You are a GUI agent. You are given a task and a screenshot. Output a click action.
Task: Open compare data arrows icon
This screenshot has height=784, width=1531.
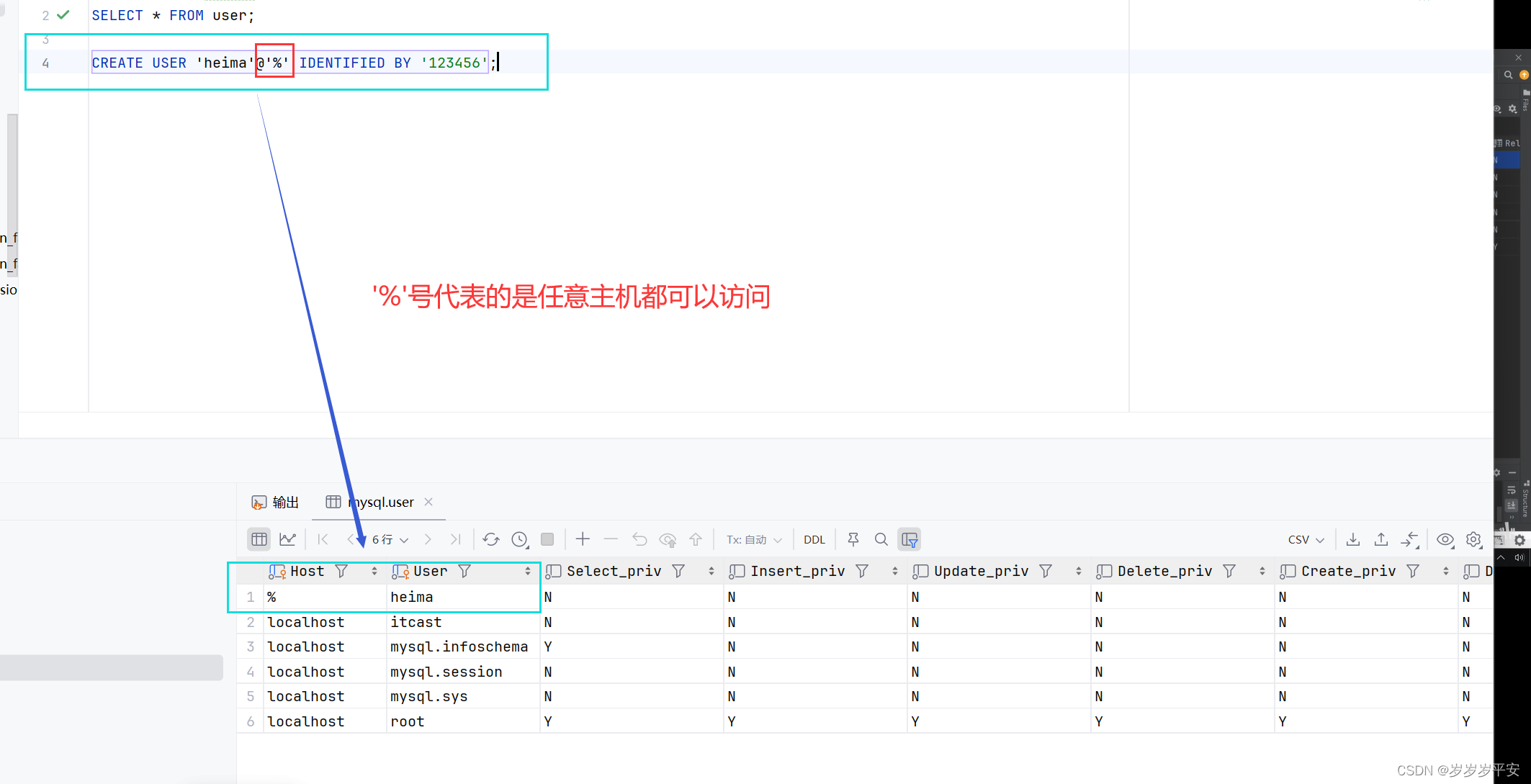tap(1410, 539)
